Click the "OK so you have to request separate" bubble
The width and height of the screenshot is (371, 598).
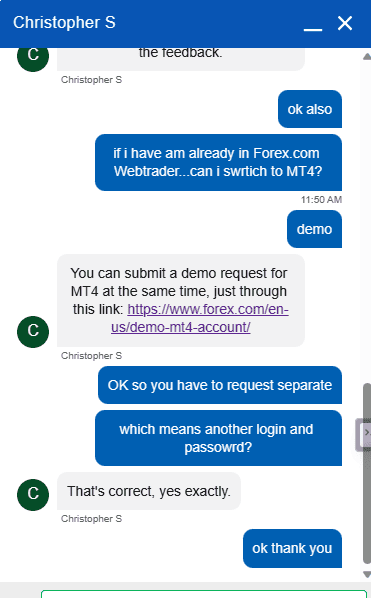coord(220,385)
